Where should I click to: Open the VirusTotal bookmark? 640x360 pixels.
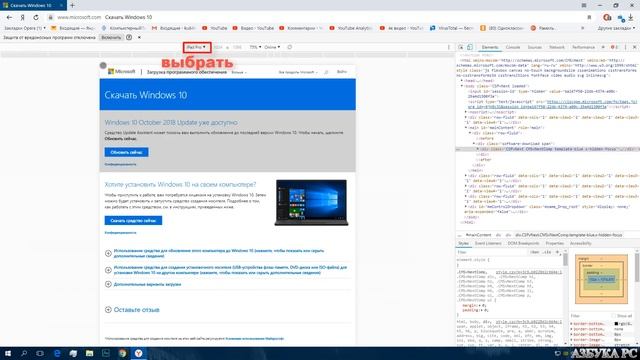coord(451,28)
